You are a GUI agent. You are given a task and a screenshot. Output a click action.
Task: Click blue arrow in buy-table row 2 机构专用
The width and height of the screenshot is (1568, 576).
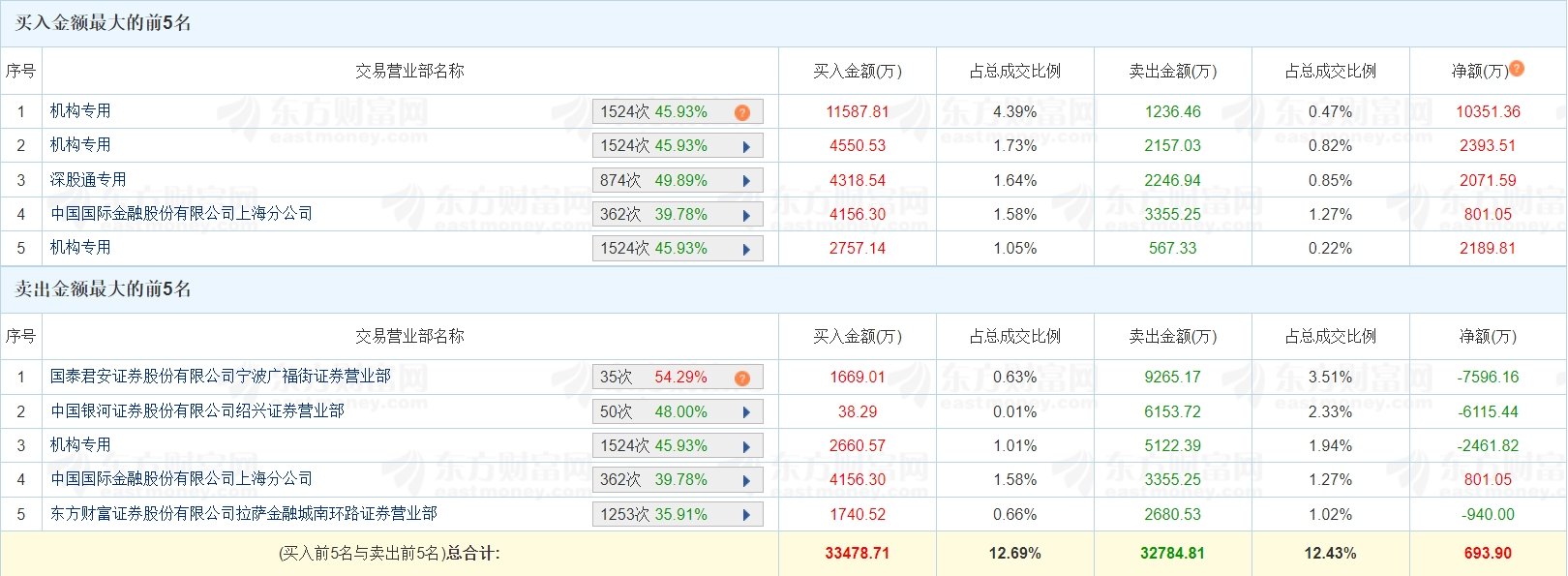click(746, 146)
